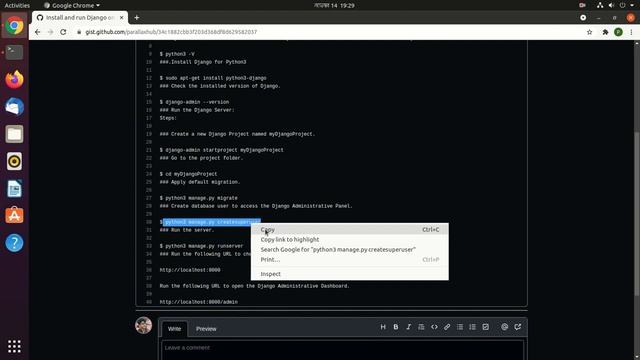Apply italic formatting in comment editor

408,327
